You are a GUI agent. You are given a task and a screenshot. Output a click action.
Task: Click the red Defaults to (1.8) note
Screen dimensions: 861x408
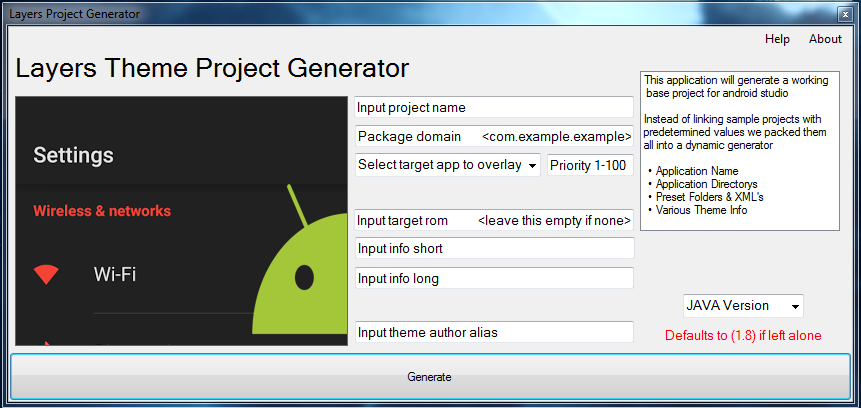[743, 335]
